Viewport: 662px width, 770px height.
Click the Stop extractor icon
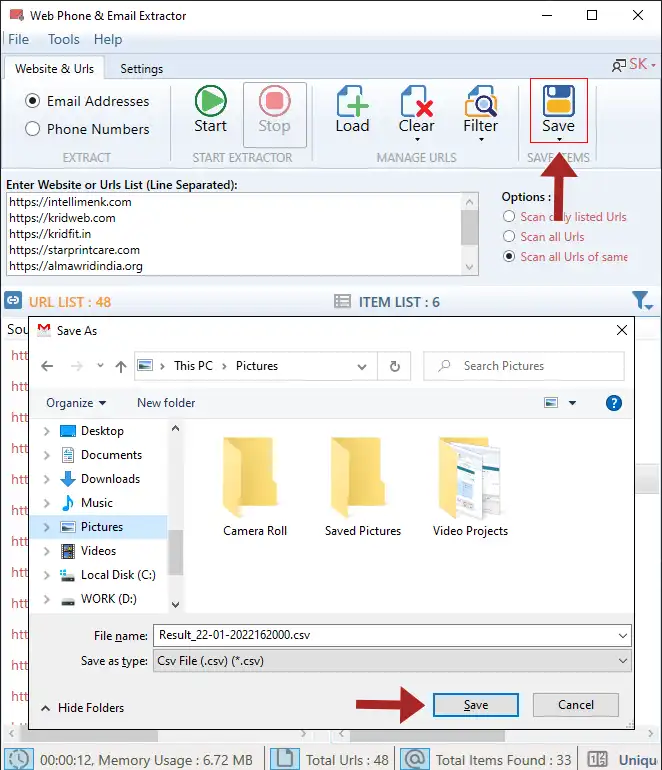pyautogui.click(x=275, y=101)
